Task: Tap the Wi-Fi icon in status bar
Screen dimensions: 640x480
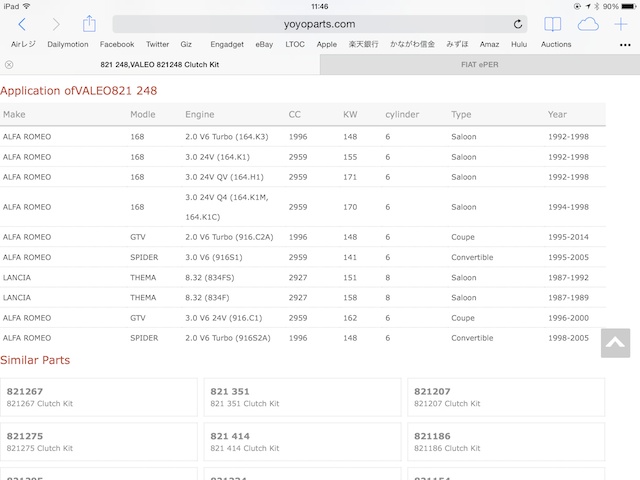Action: [27, 6]
